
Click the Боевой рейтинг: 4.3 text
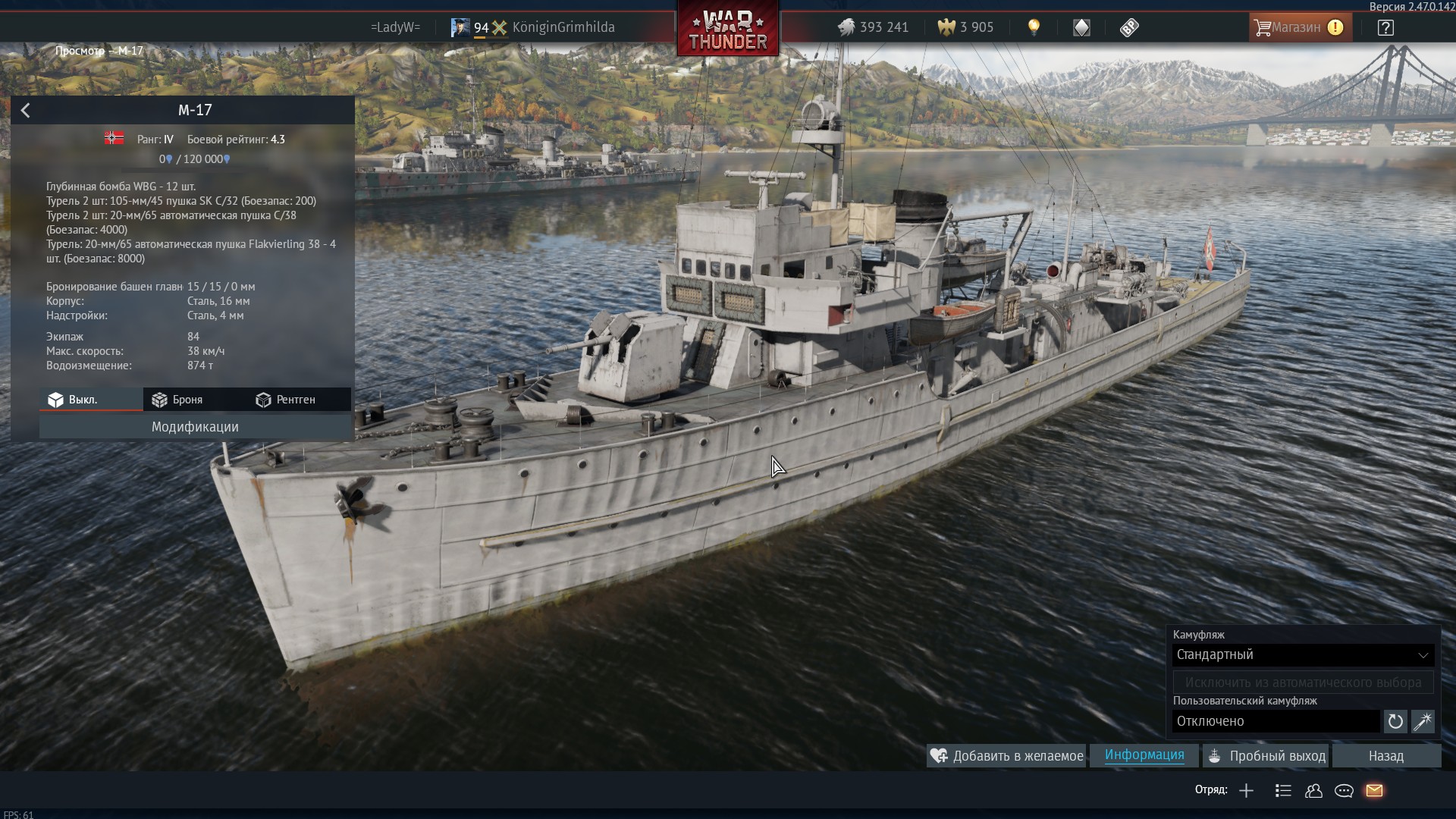click(x=236, y=140)
